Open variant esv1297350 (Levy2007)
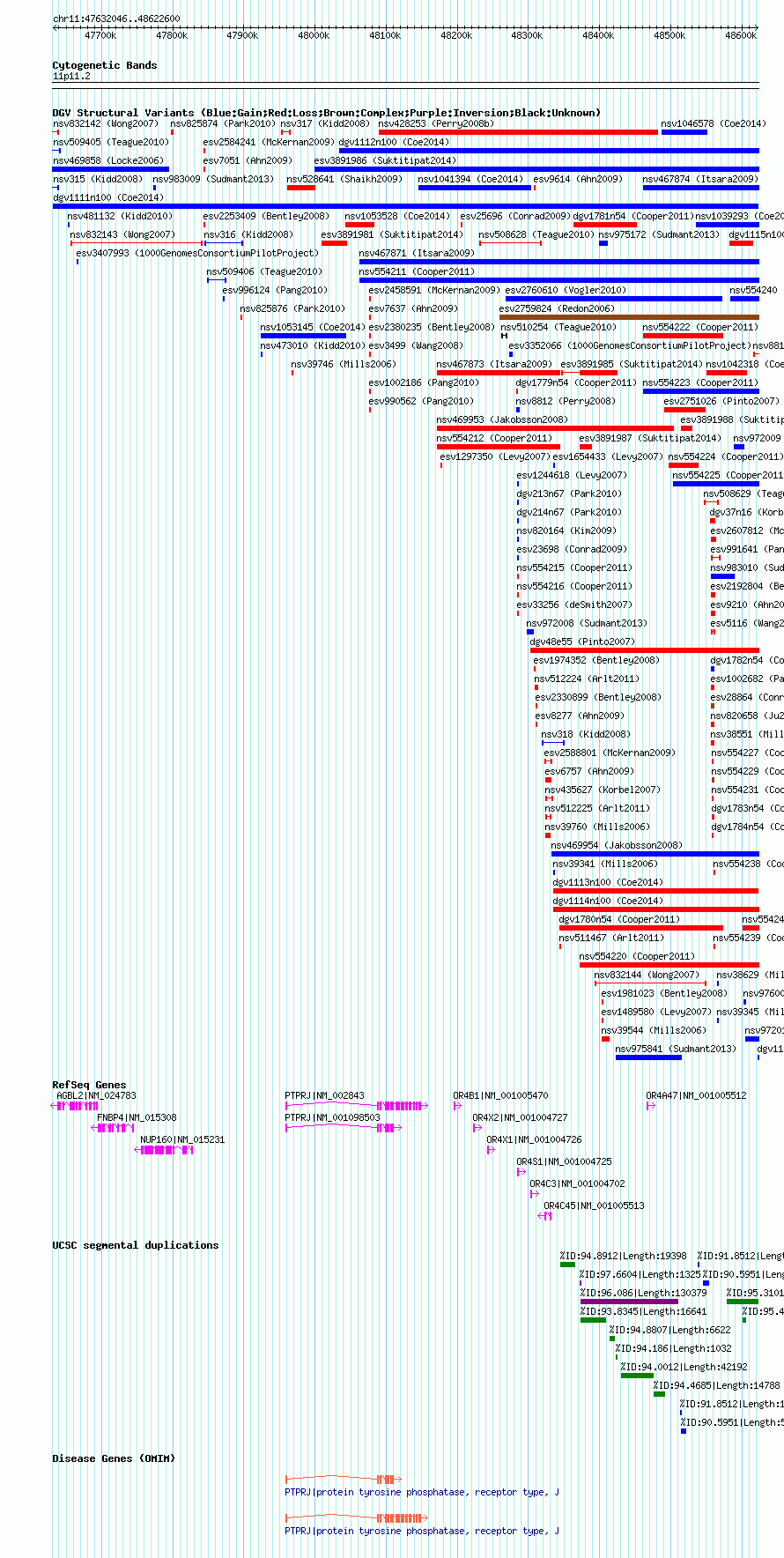 [495, 456]
